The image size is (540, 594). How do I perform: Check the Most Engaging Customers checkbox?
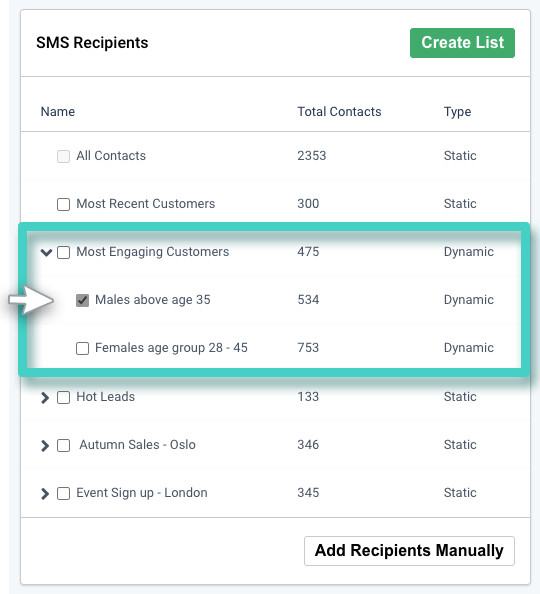(63, 252)
